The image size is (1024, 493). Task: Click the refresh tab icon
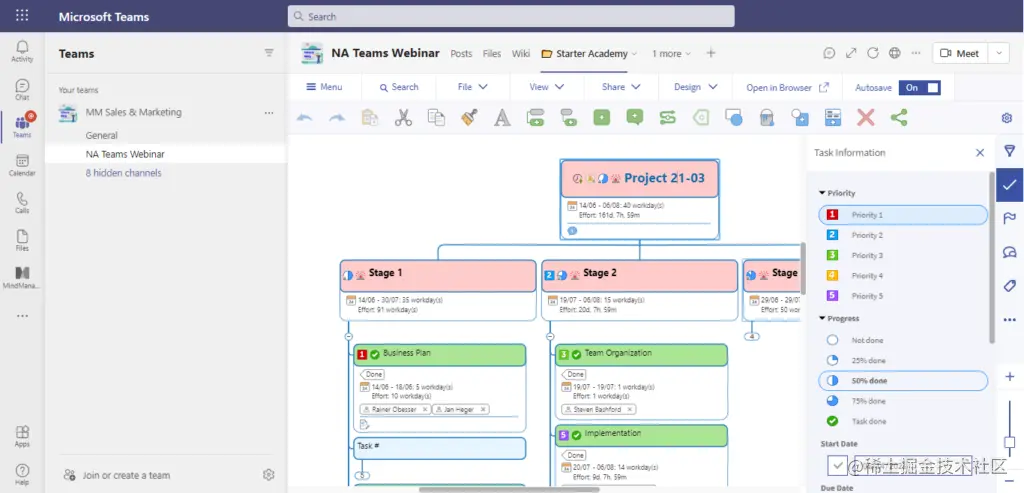point(872,54)
